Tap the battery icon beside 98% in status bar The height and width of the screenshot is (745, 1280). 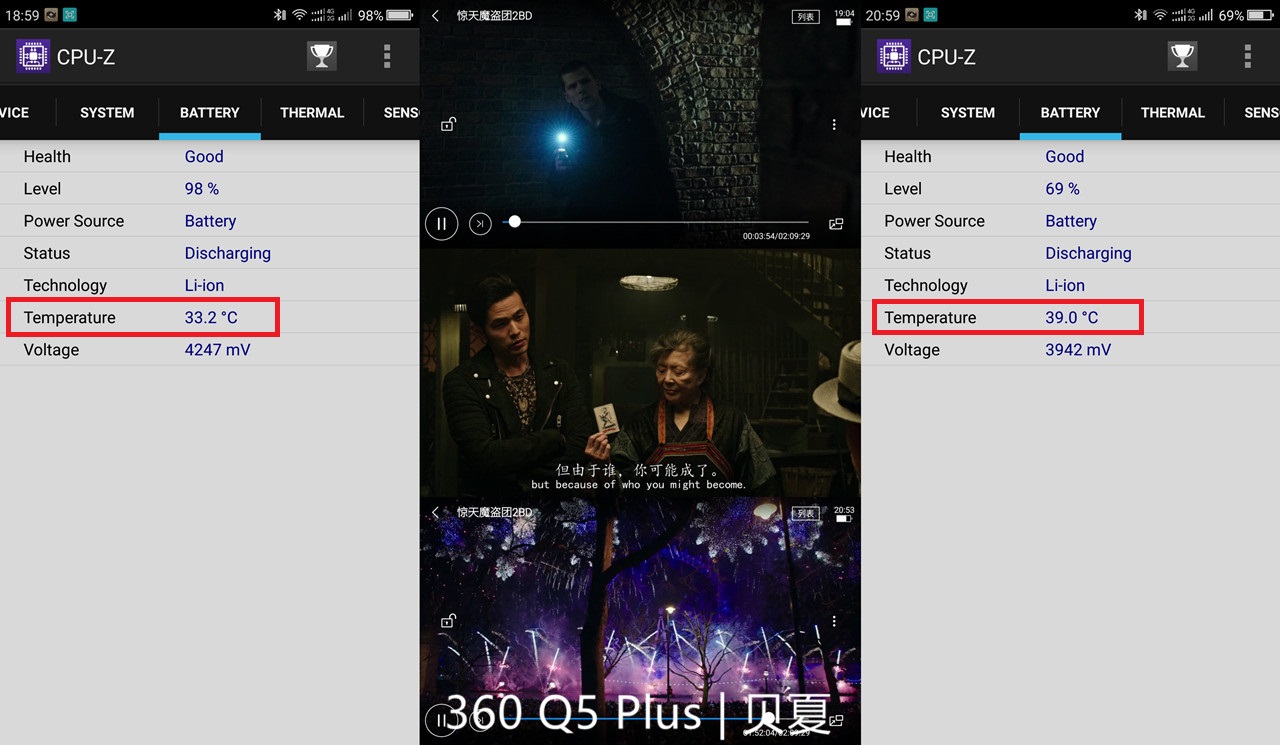[x=400, y=15]
